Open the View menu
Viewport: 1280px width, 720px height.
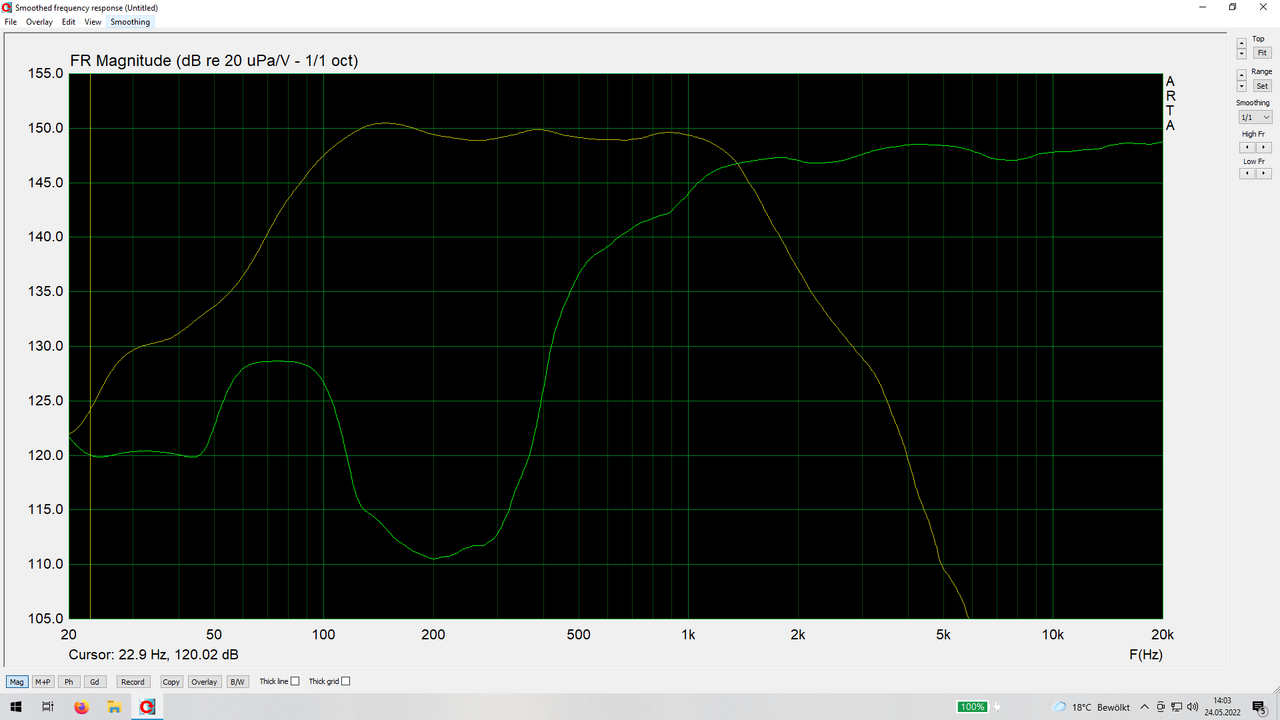coord(93,22)
